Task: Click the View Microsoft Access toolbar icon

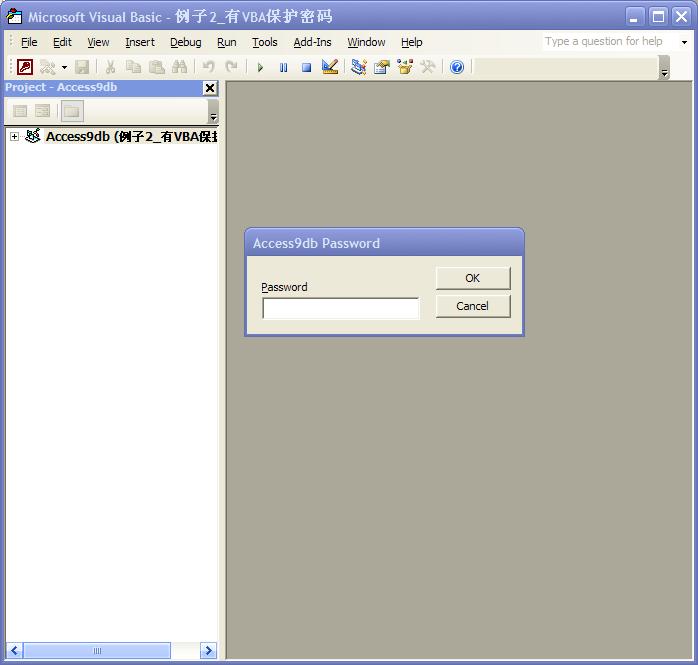Action: click(x=25, y=67)
